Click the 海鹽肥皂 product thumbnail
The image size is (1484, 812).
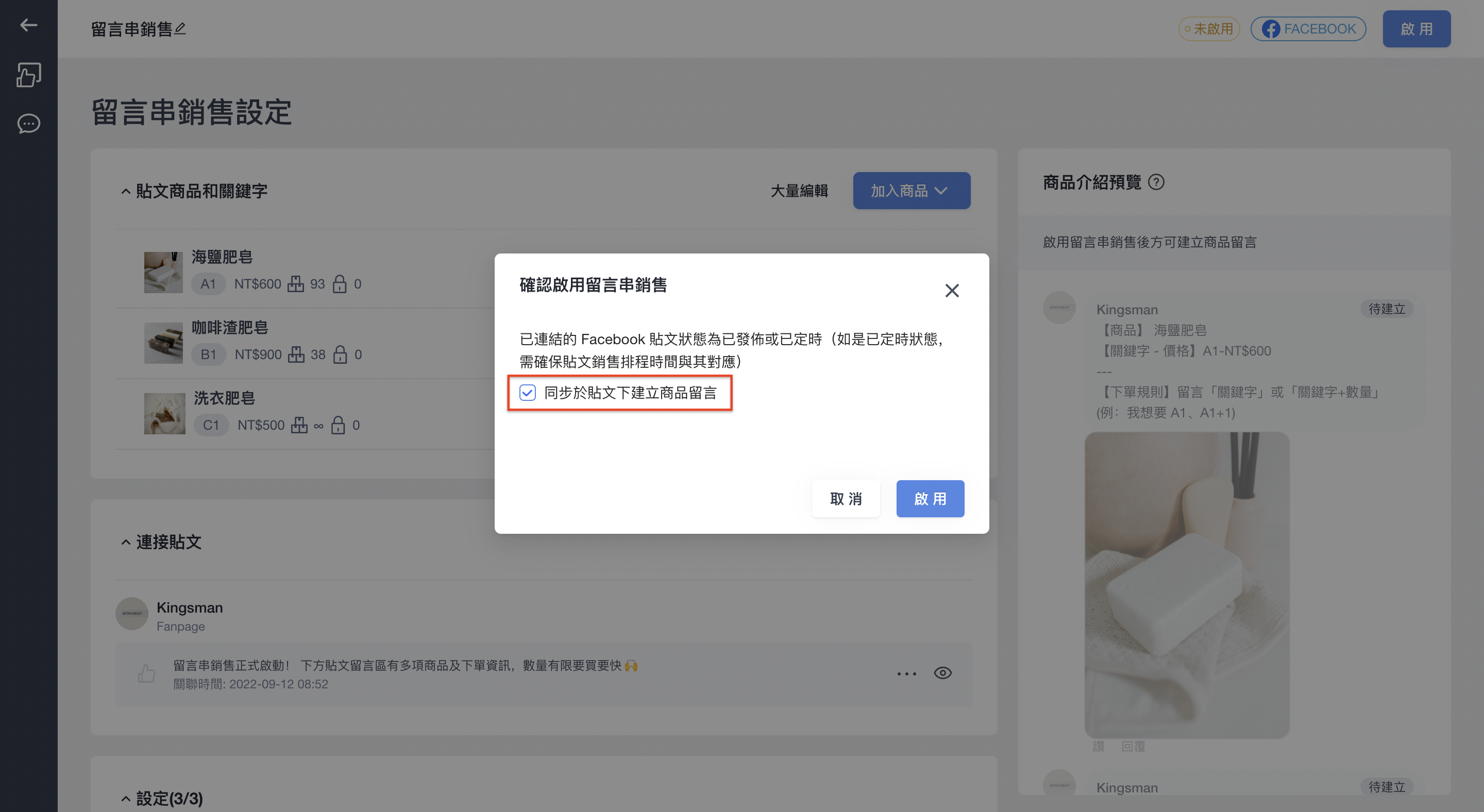163,273
